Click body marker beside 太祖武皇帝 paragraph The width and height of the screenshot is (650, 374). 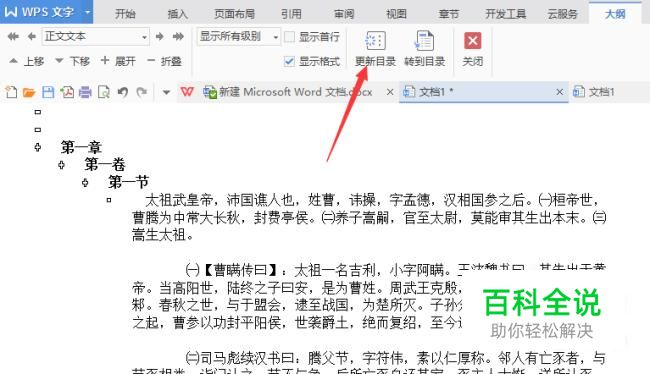109,200
